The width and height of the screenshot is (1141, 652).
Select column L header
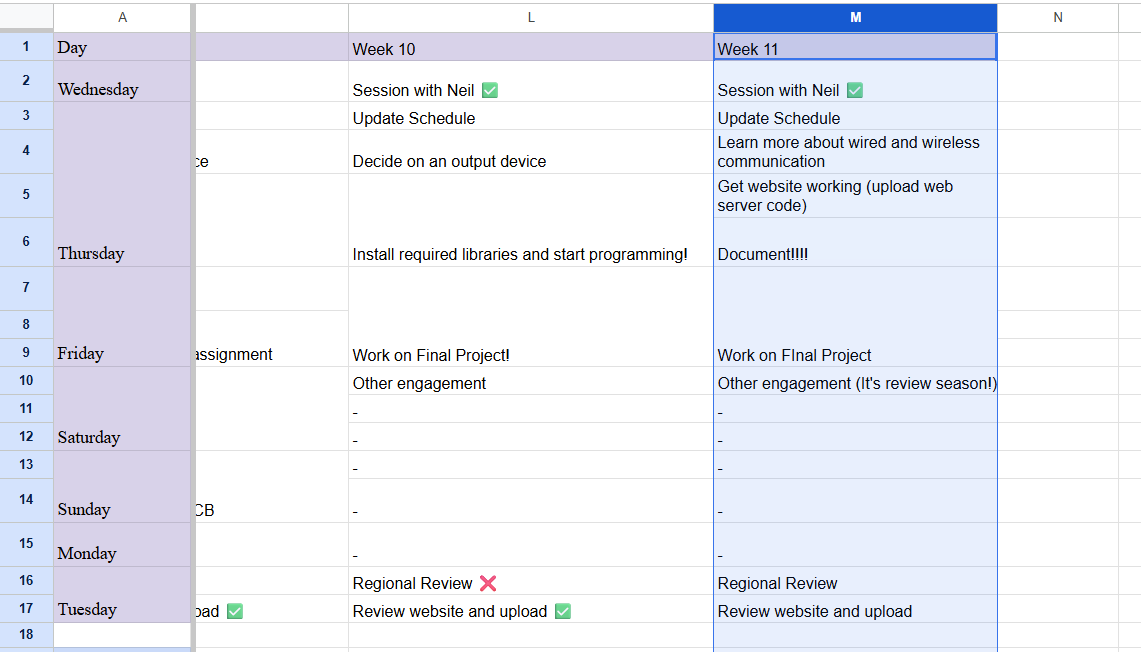(x=531, y=17)
